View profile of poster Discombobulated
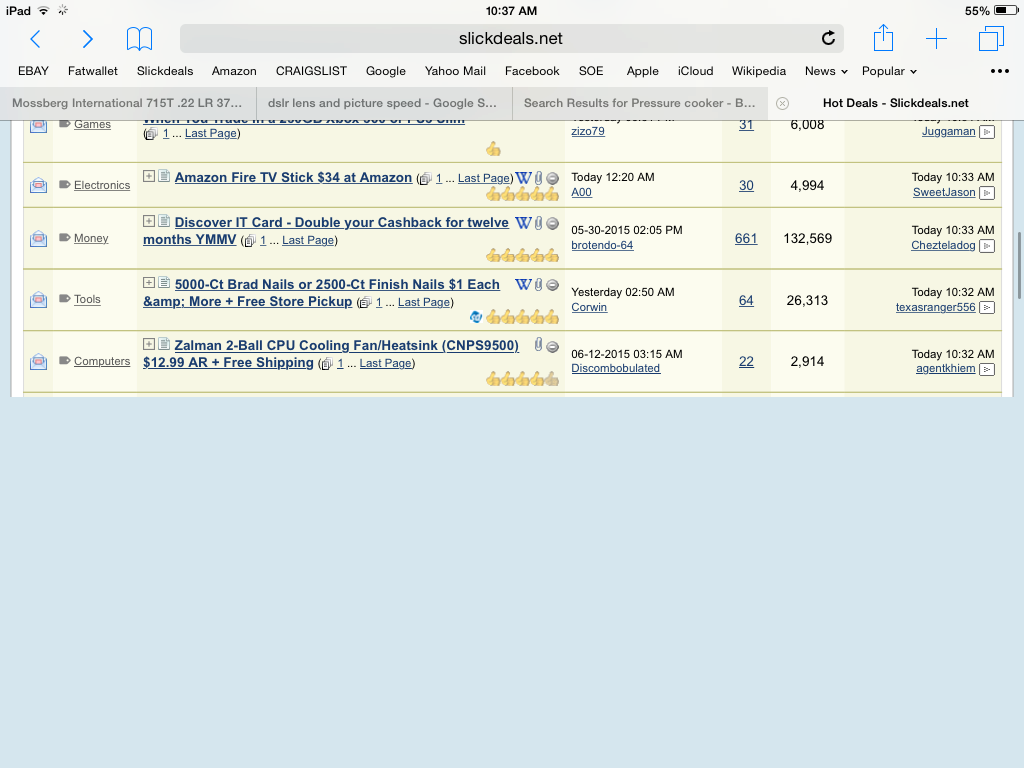Viewport: 1024px width, 768px height. 615,368
